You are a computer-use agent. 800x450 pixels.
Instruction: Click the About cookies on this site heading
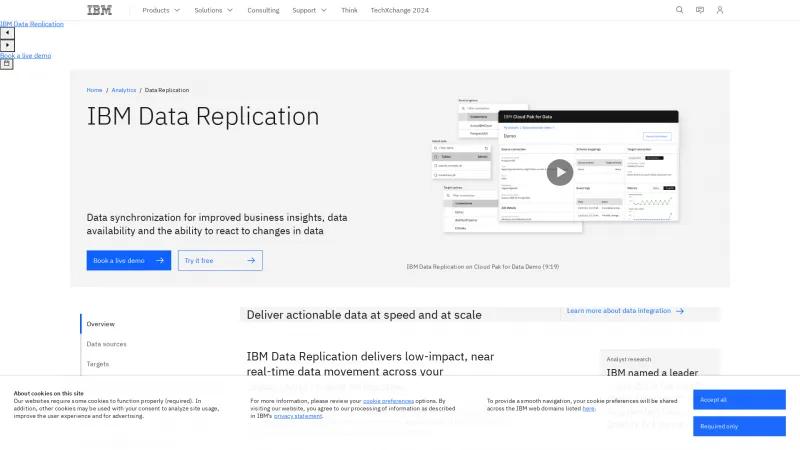tap(48, 393)
